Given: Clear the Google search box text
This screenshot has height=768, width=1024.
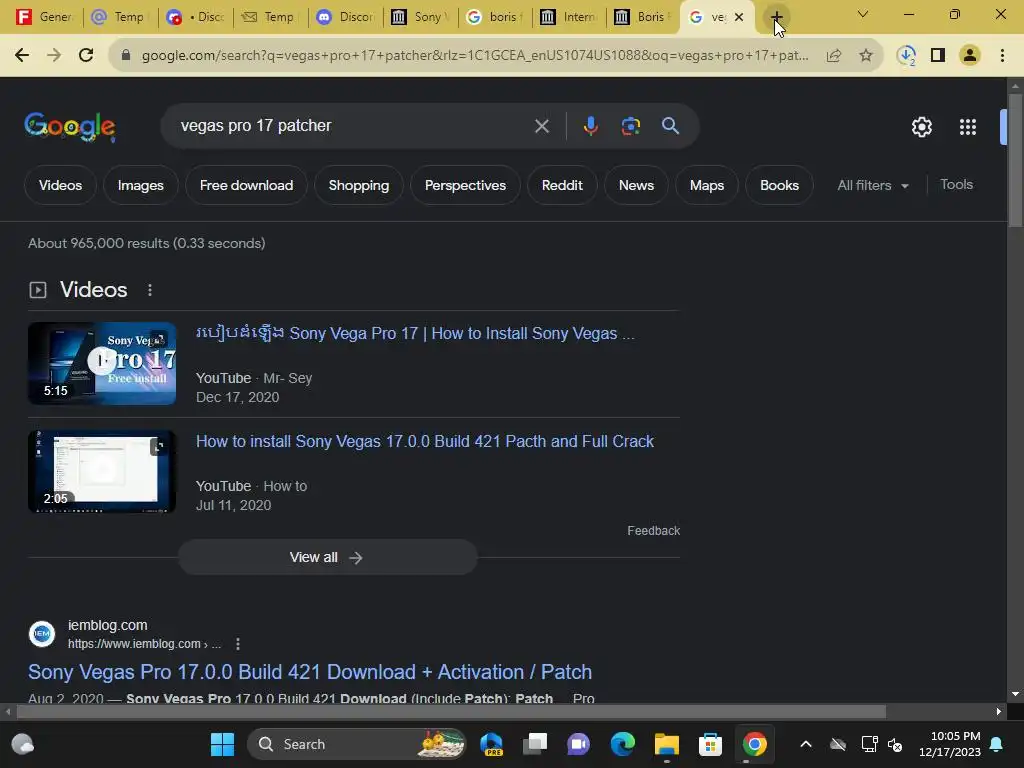Looking at the screenshot, I should click(541, 126).
